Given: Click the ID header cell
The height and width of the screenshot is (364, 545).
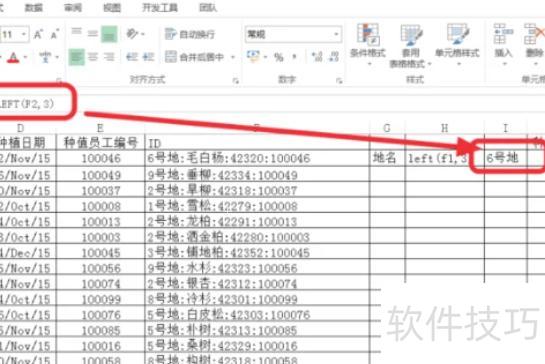Looking at the screenshot, I should pos(257,143).
